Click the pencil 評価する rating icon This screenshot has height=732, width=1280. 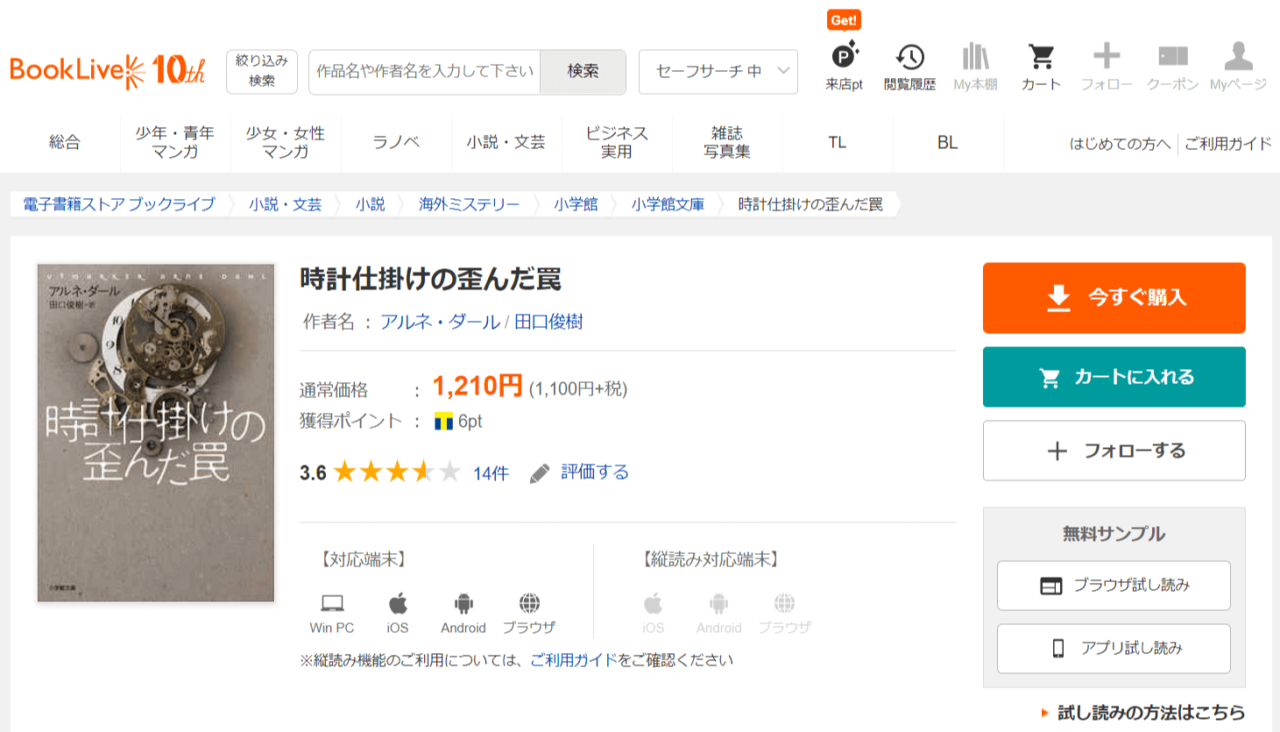(540, 473)
